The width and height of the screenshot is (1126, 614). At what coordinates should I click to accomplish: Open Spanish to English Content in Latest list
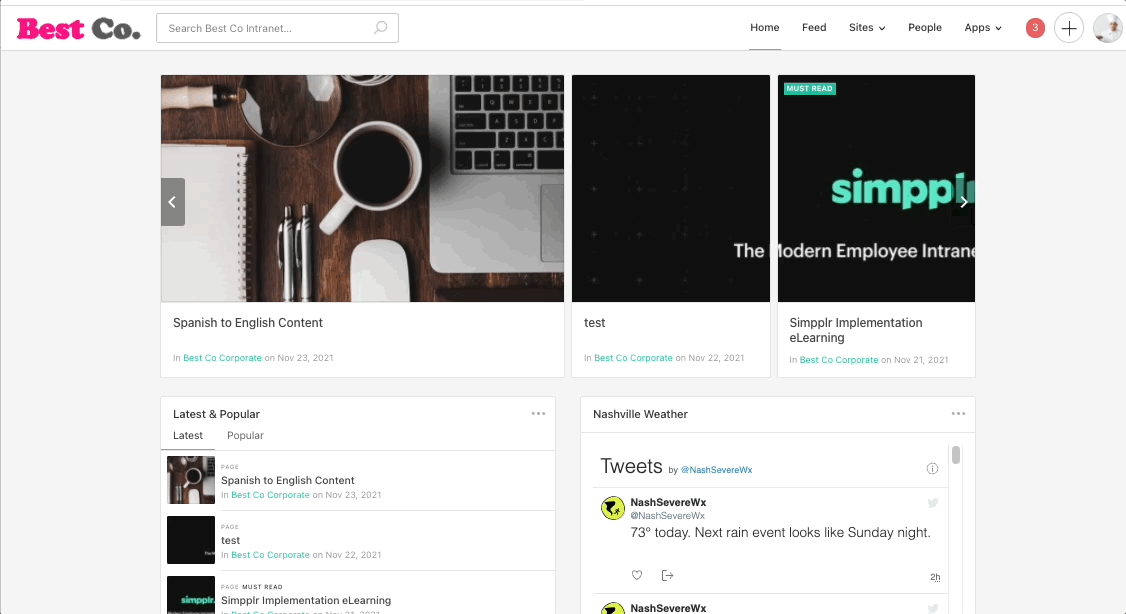point(288,480)
